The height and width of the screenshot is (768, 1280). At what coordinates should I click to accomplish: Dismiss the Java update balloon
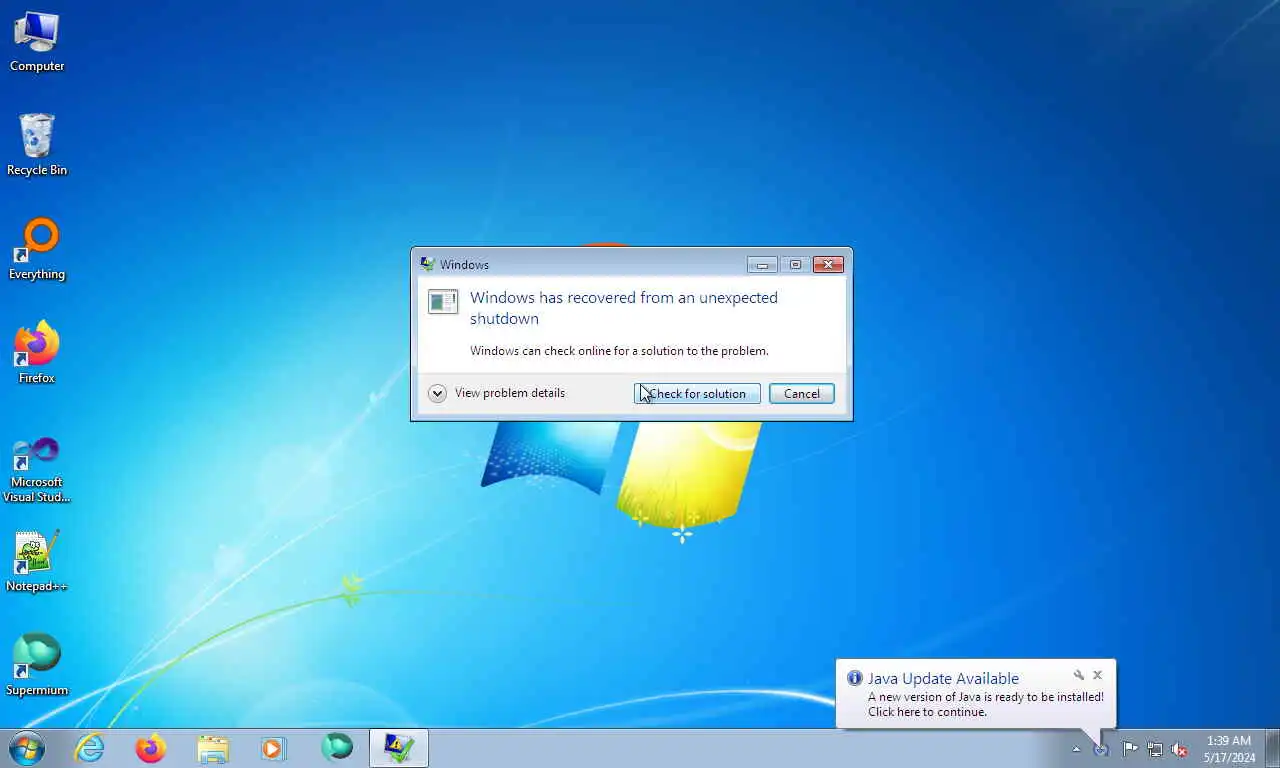click(x=1097, y=675)
